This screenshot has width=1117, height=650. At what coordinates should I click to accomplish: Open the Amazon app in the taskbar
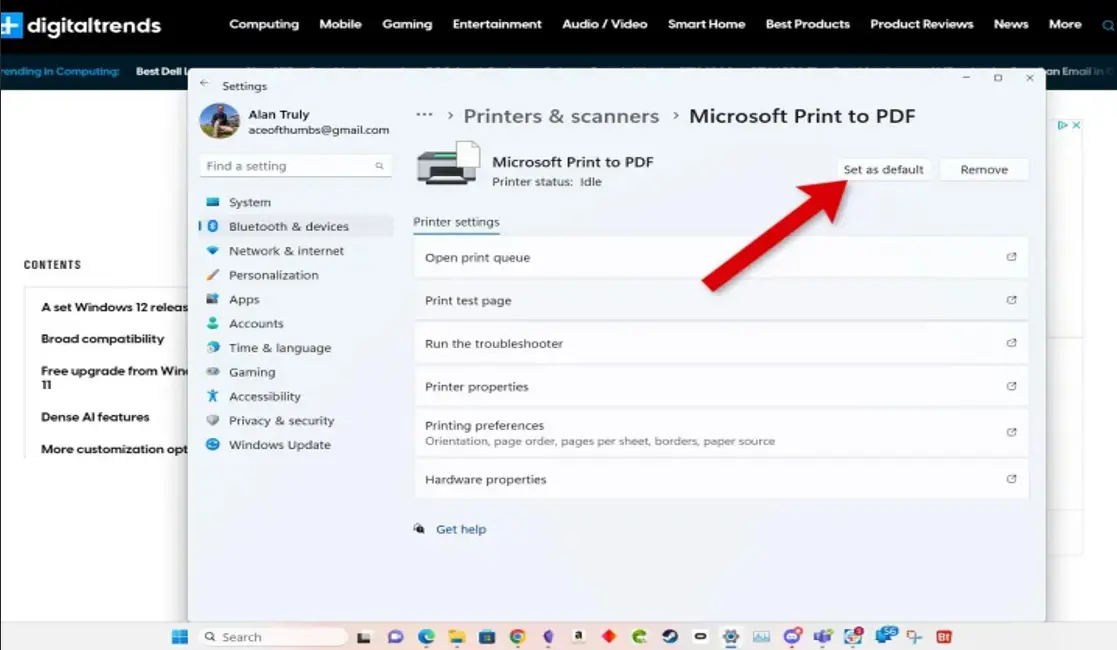pyautogui.click(x=578, y=636)
